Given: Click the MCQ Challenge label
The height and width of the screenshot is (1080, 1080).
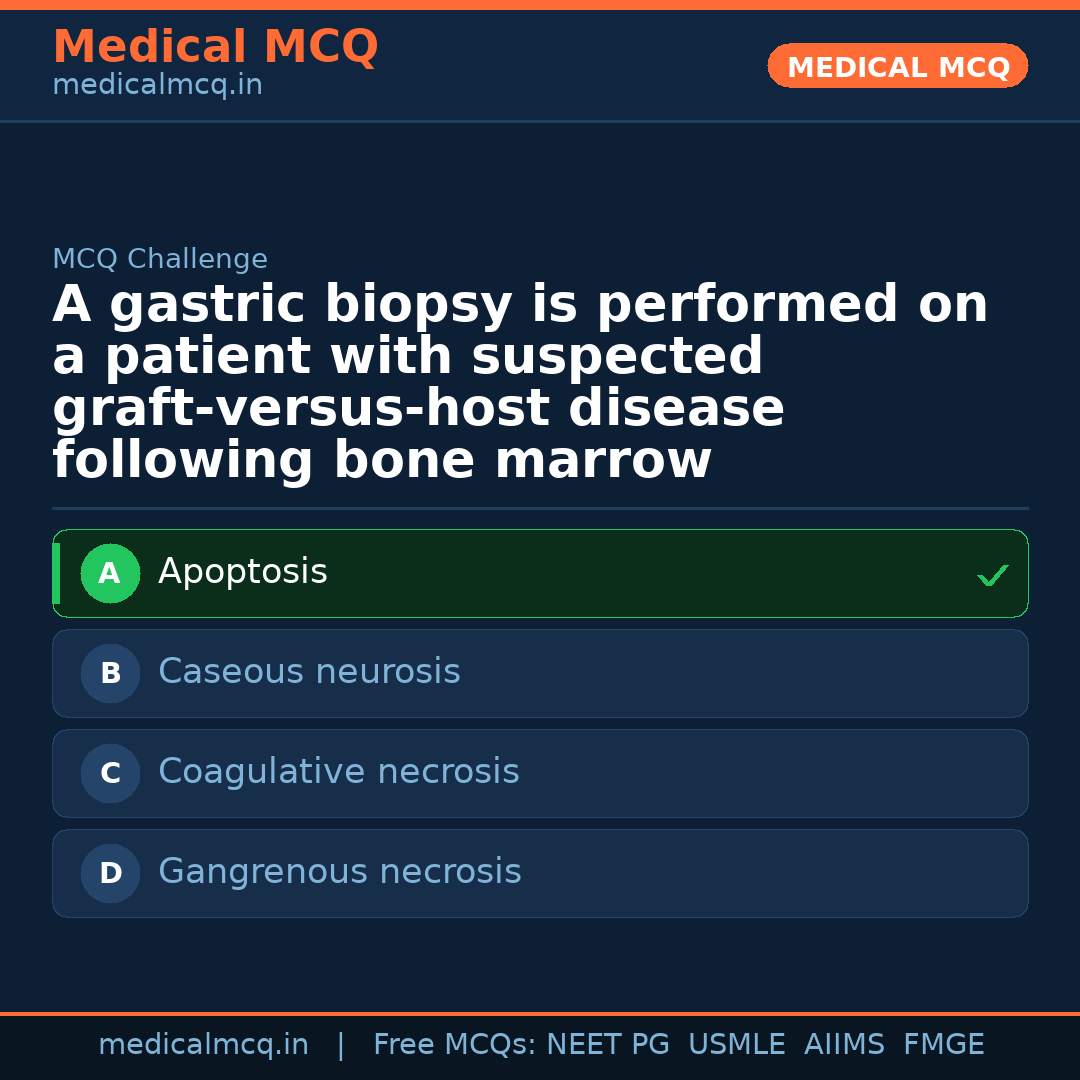Looking at the screenshot, I should tap(160, 260).
